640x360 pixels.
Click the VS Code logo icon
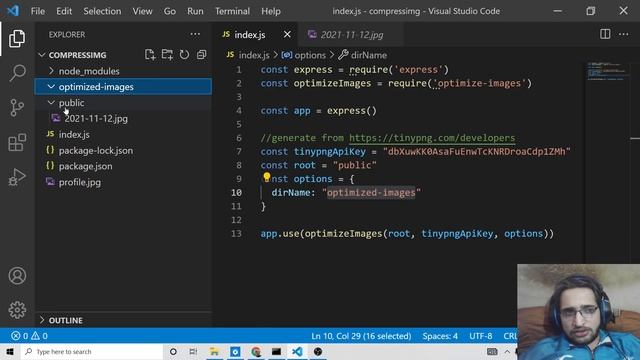[x=13, y=11]
